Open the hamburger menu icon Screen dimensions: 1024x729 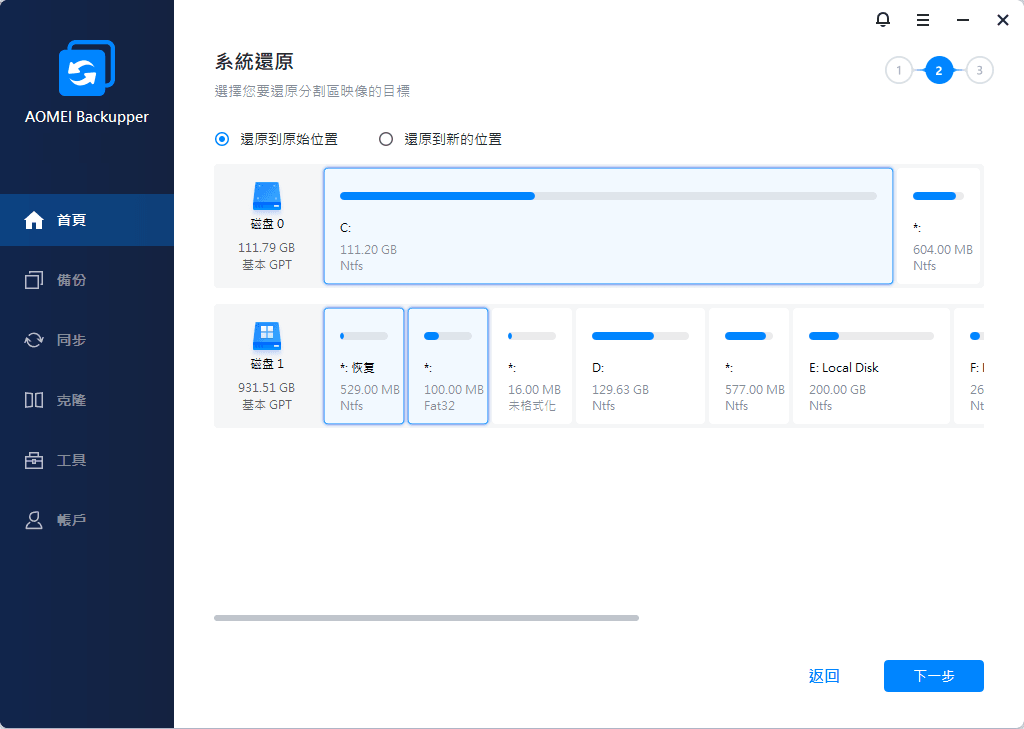pyautogui.click(x=923, y=20)
